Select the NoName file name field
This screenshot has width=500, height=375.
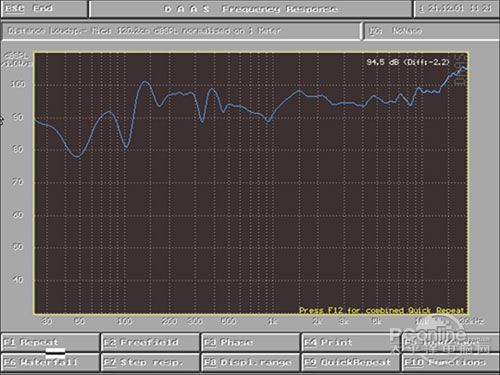431,31
